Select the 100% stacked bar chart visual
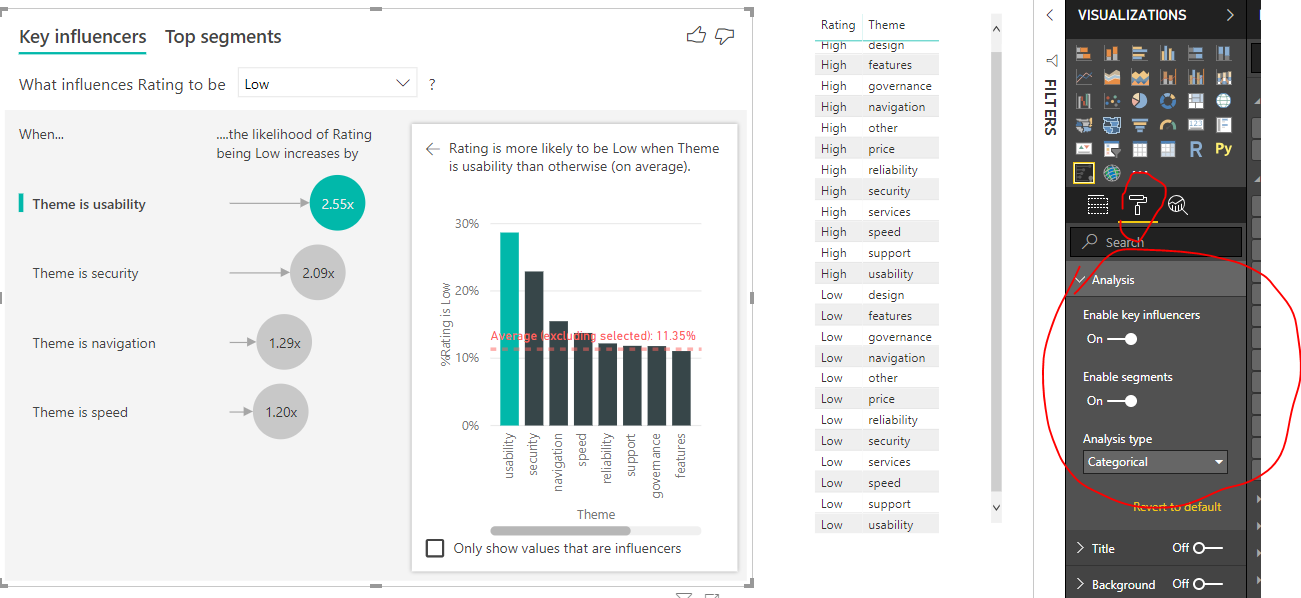The image size is (1301, 598). 1196,53
